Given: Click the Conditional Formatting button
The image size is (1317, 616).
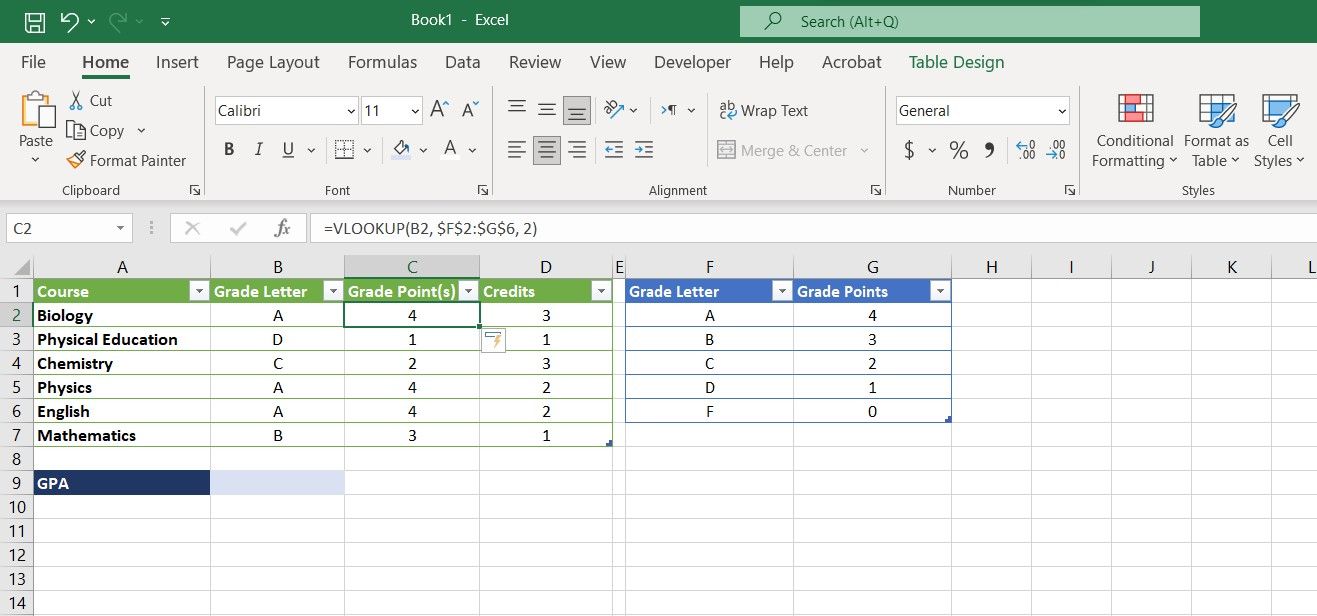Looking at the screenshot, I should click(x=1134, y=132).
